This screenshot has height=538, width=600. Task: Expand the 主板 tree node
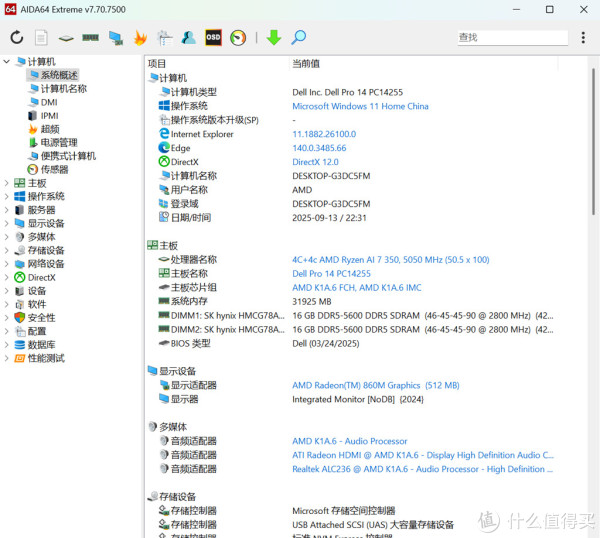pos(7,183)
